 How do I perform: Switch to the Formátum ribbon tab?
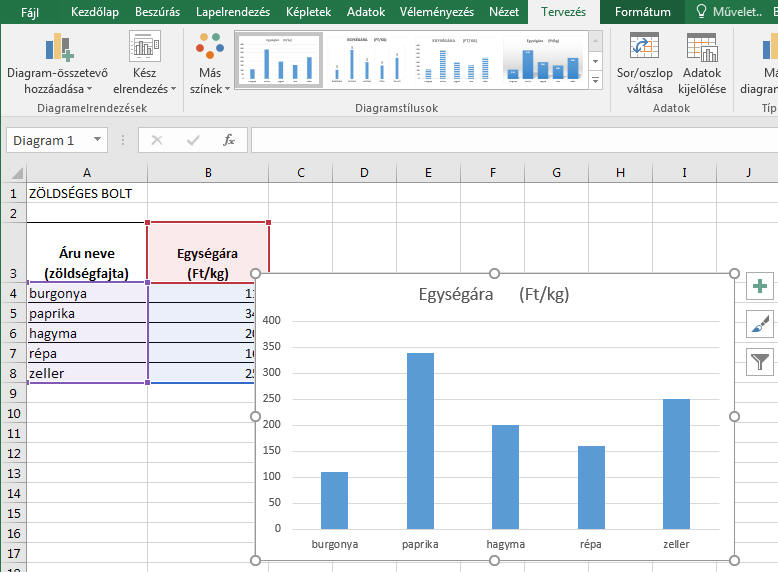pyautogui.click(x=642, y=12)
